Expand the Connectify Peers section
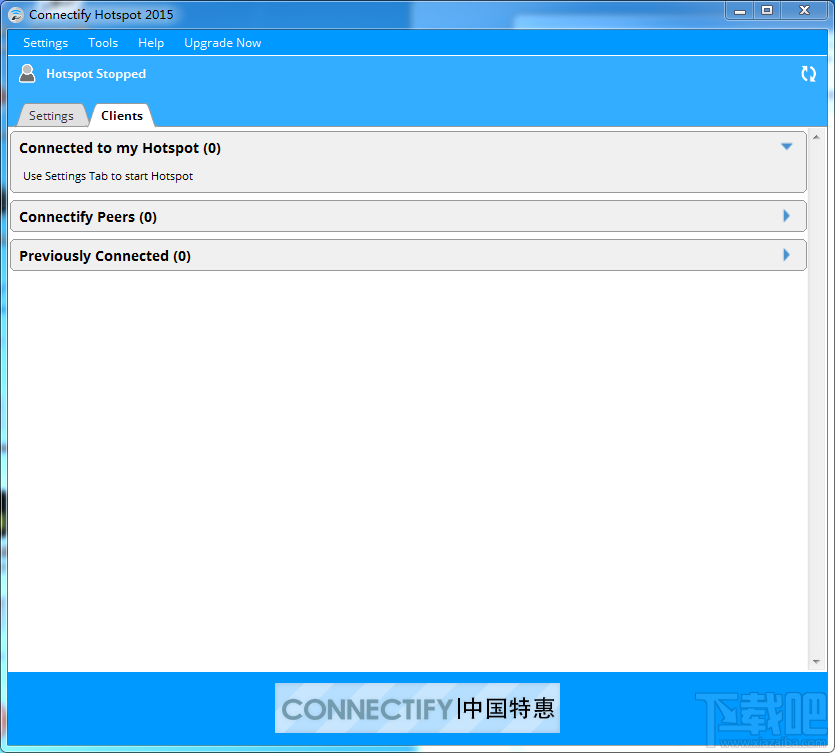The image size is (835, 753). 787,216
